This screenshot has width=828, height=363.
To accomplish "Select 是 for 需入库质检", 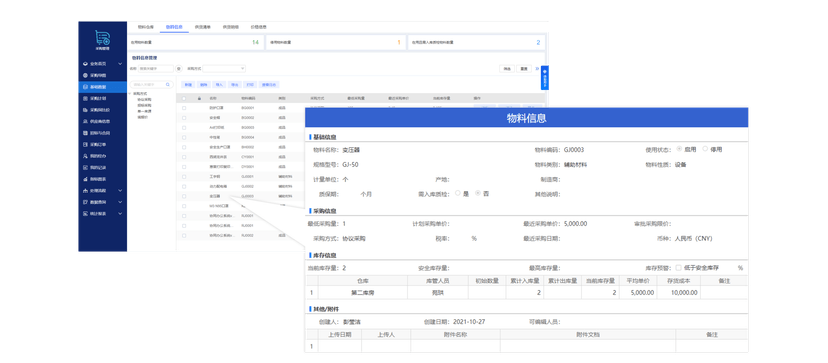I will (458, 193).
